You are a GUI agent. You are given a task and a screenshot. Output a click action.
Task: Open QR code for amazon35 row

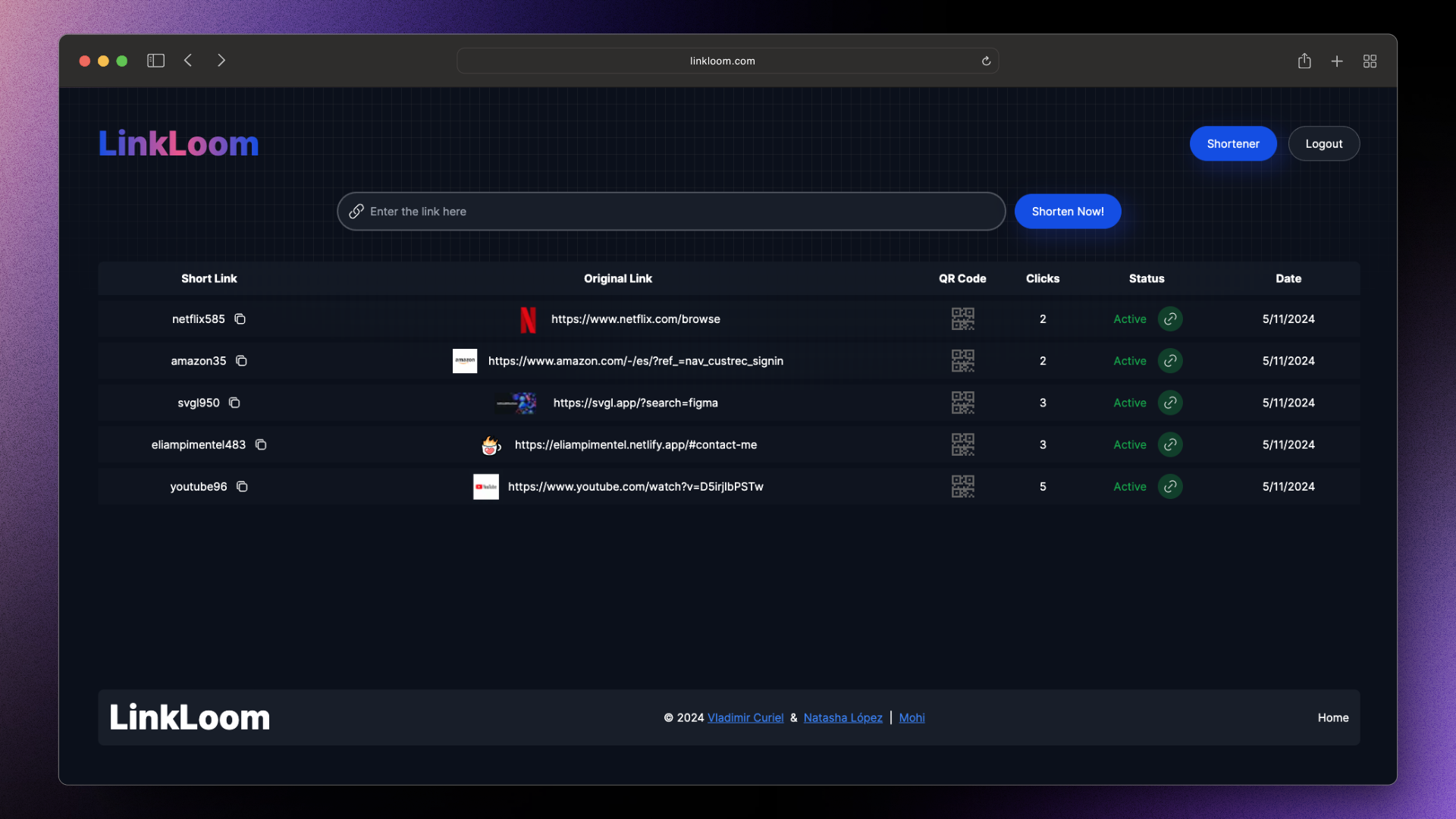[x=962, y=360]
